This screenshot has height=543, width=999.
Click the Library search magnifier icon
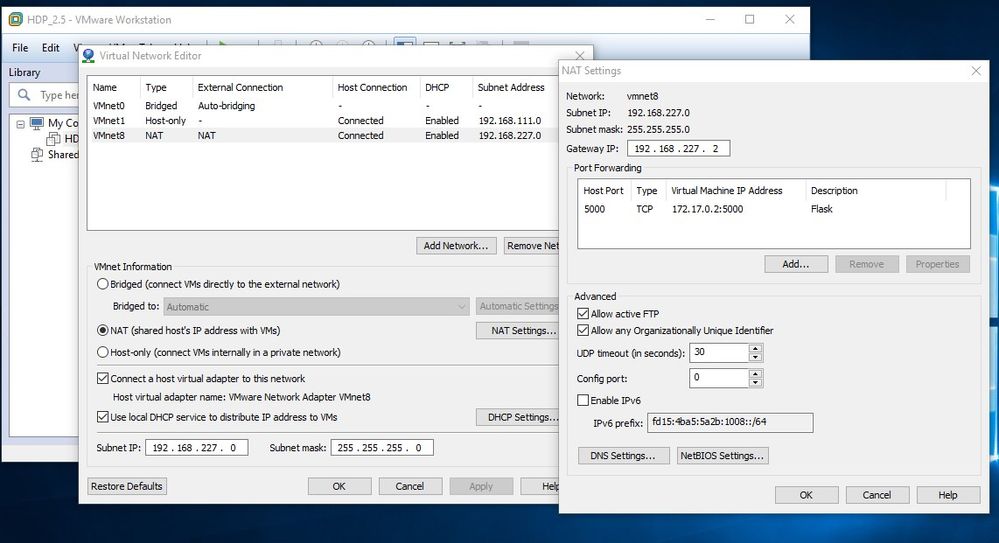[x=24, y=95]
